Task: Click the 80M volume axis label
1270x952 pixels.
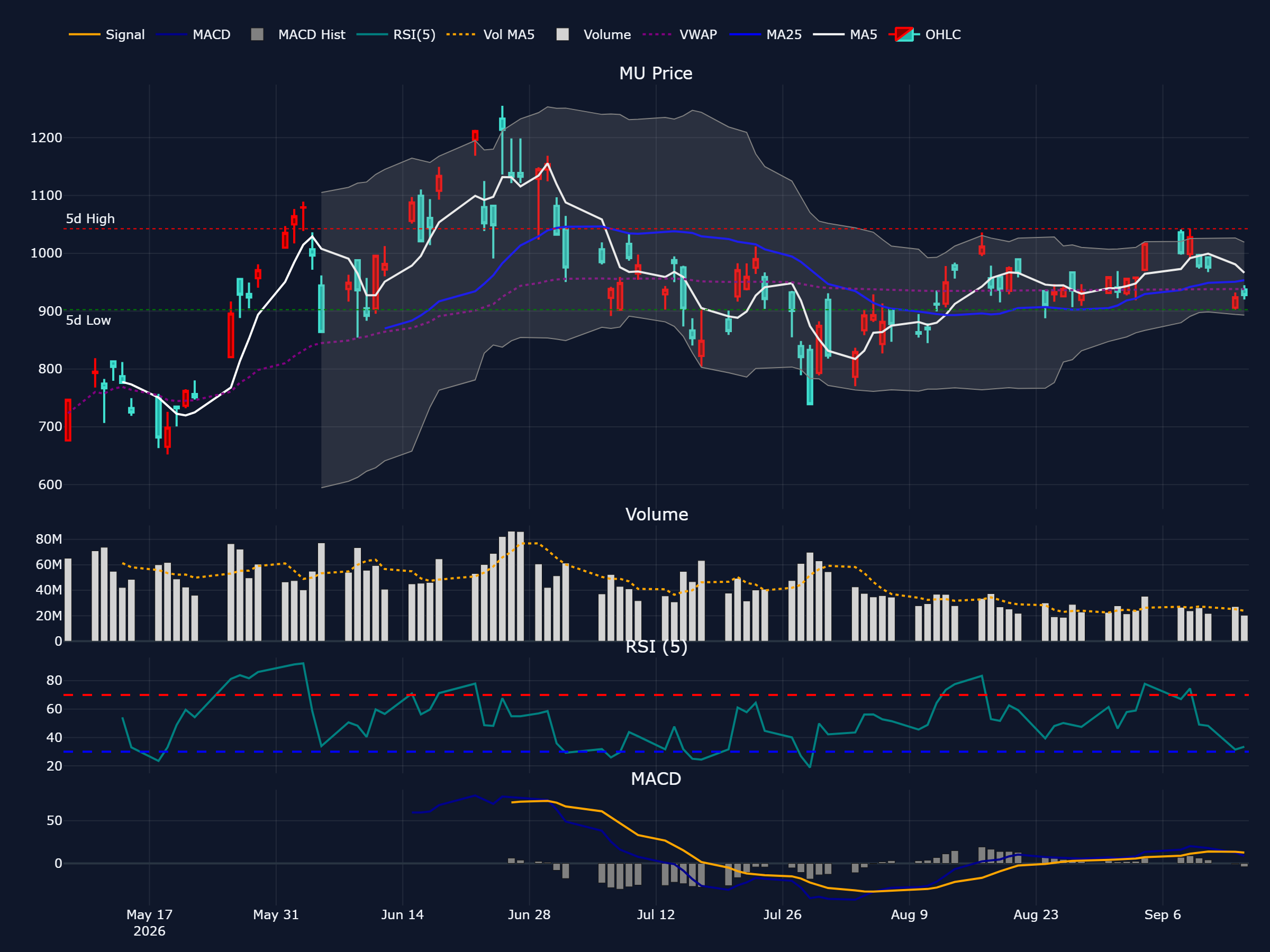Action: pos(49,539)
